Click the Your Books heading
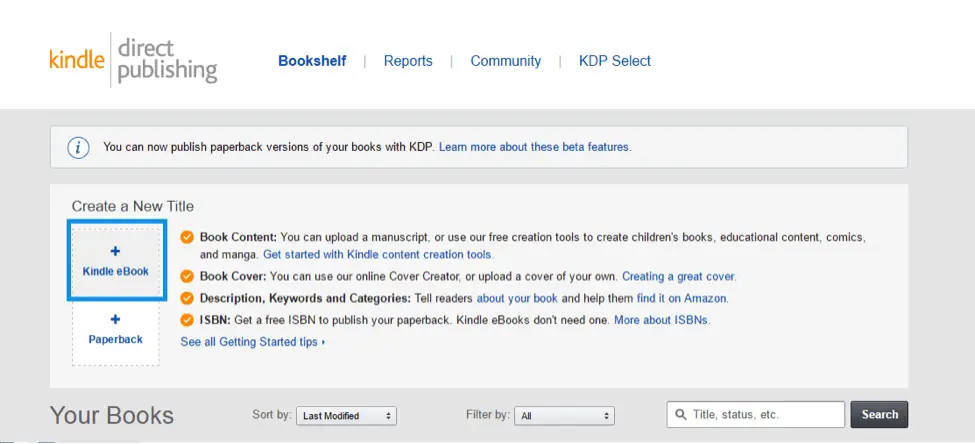 pos(112,415)
